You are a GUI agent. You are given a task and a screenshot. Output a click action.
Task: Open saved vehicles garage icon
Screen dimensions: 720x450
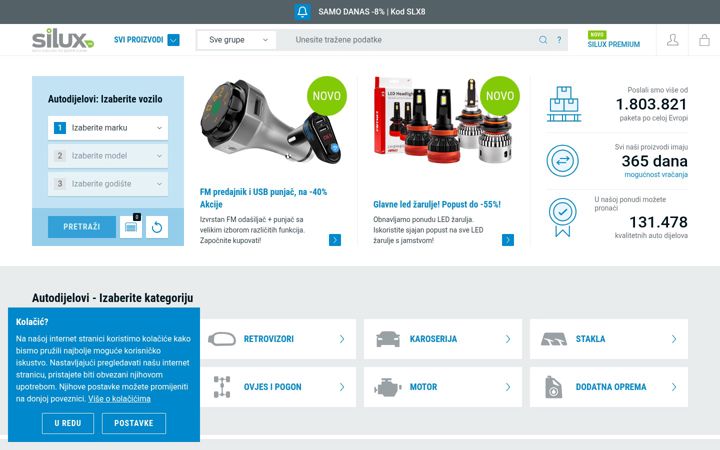point(131,227)
